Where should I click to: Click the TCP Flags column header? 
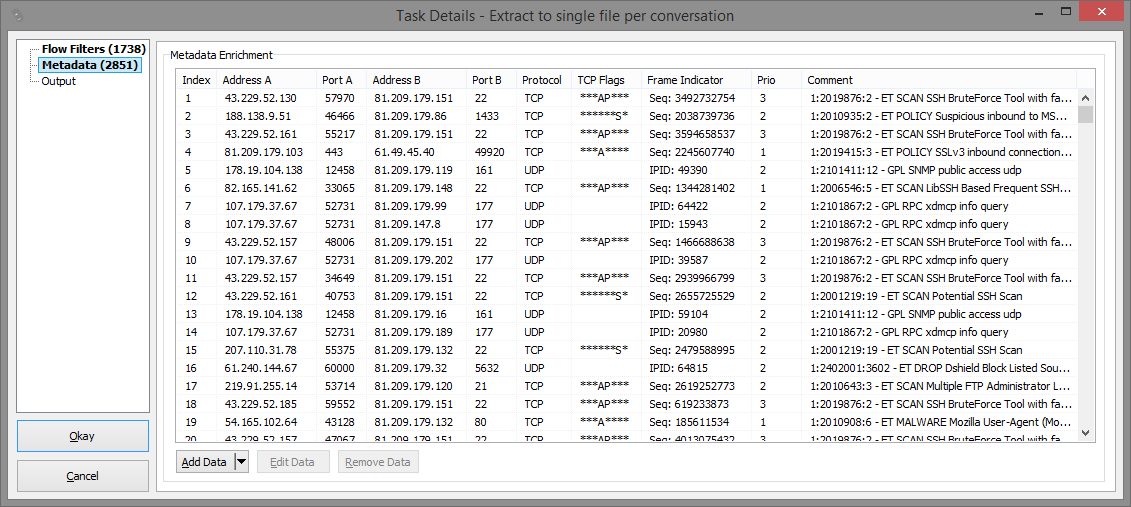[x=600, y=80]
